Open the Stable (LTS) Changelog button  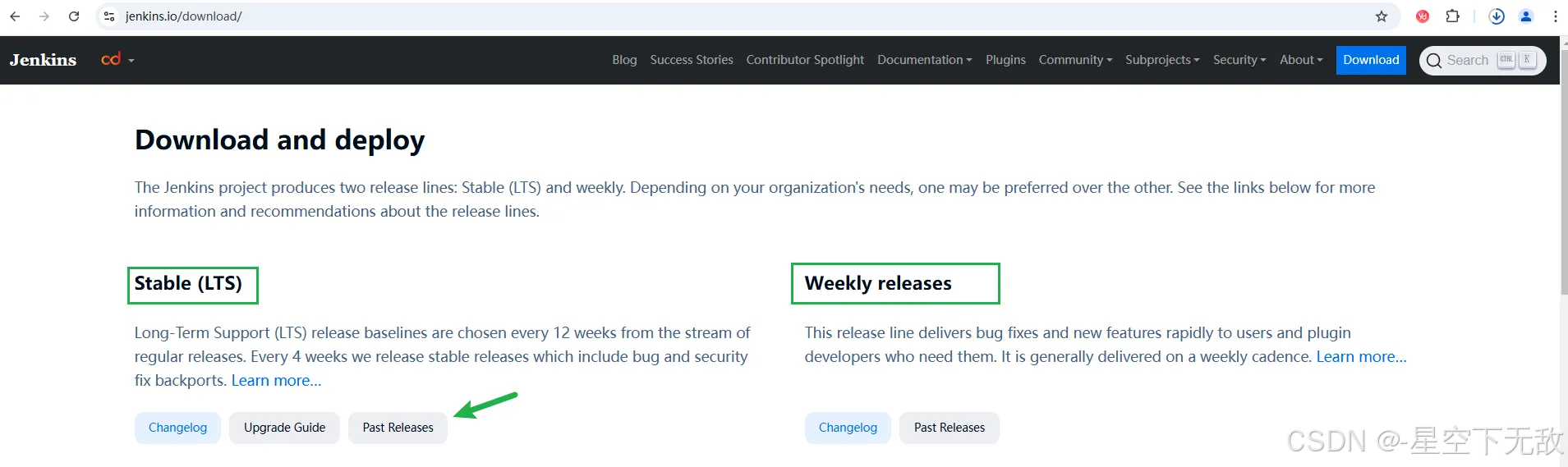(177, 428)
